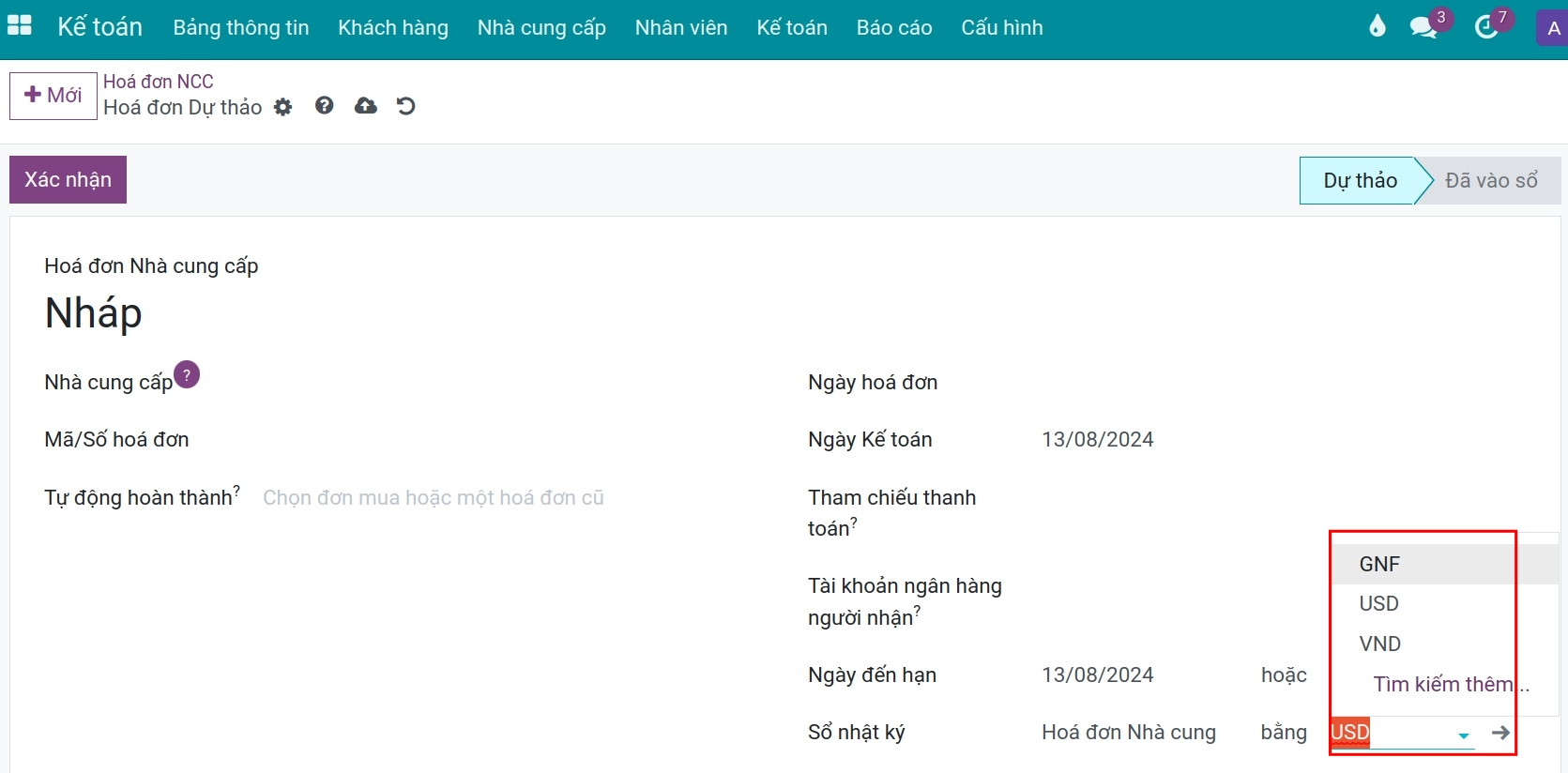Select GNF from the currency list
The width and height of the screenshot is (1568, 773).
[1379, 564]
